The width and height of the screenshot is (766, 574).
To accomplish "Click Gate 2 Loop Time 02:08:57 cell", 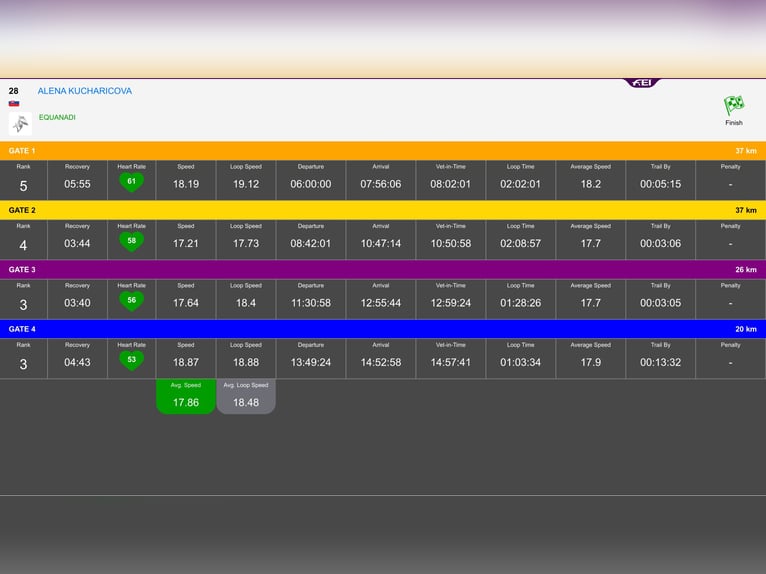I will click(x=520, y=239).
